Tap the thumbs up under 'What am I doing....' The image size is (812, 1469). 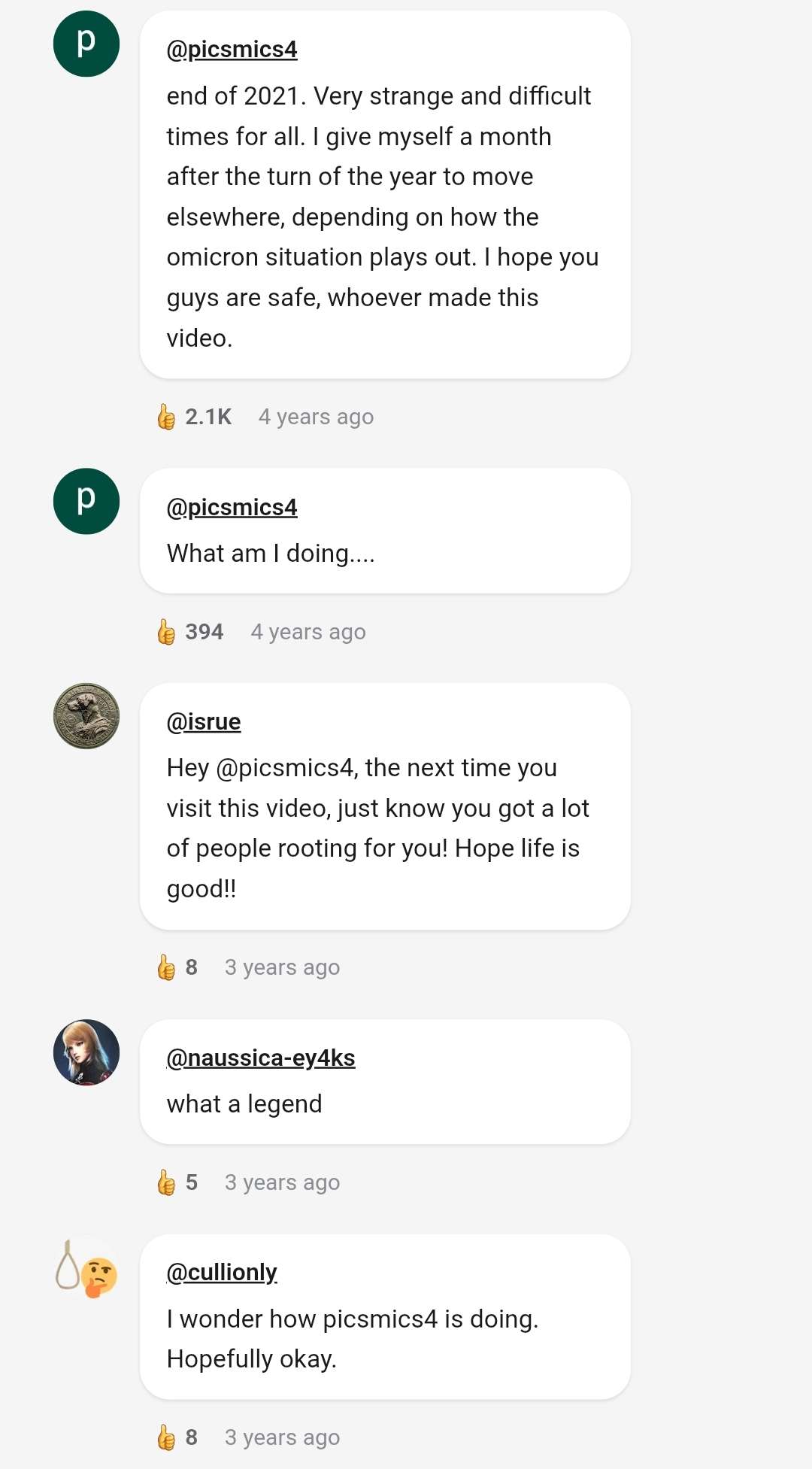coord(166,631)
